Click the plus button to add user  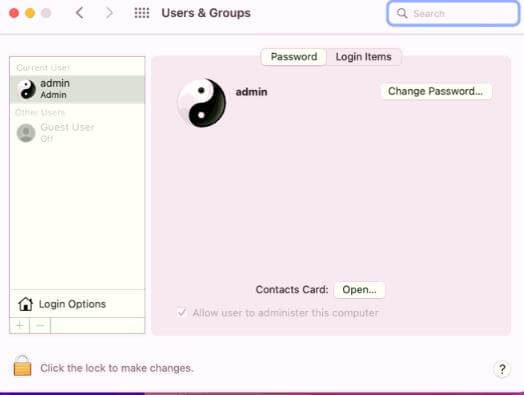[20, 325]
